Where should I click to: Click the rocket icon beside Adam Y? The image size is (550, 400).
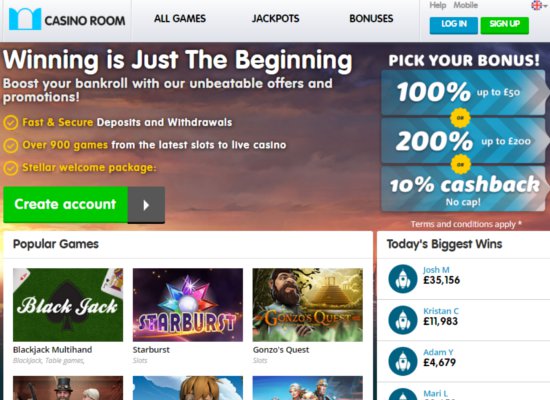click(x=403, y=361)
